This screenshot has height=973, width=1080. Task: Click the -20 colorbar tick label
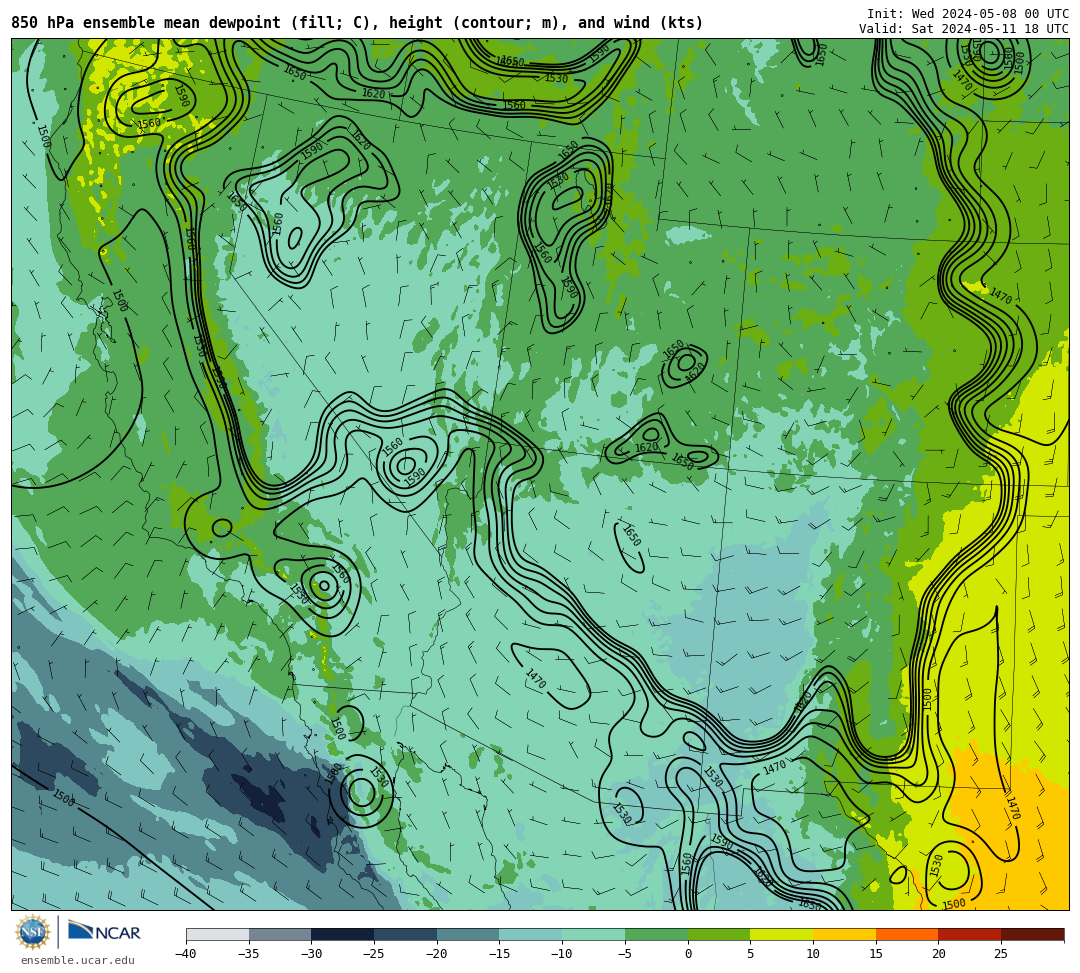436,954
